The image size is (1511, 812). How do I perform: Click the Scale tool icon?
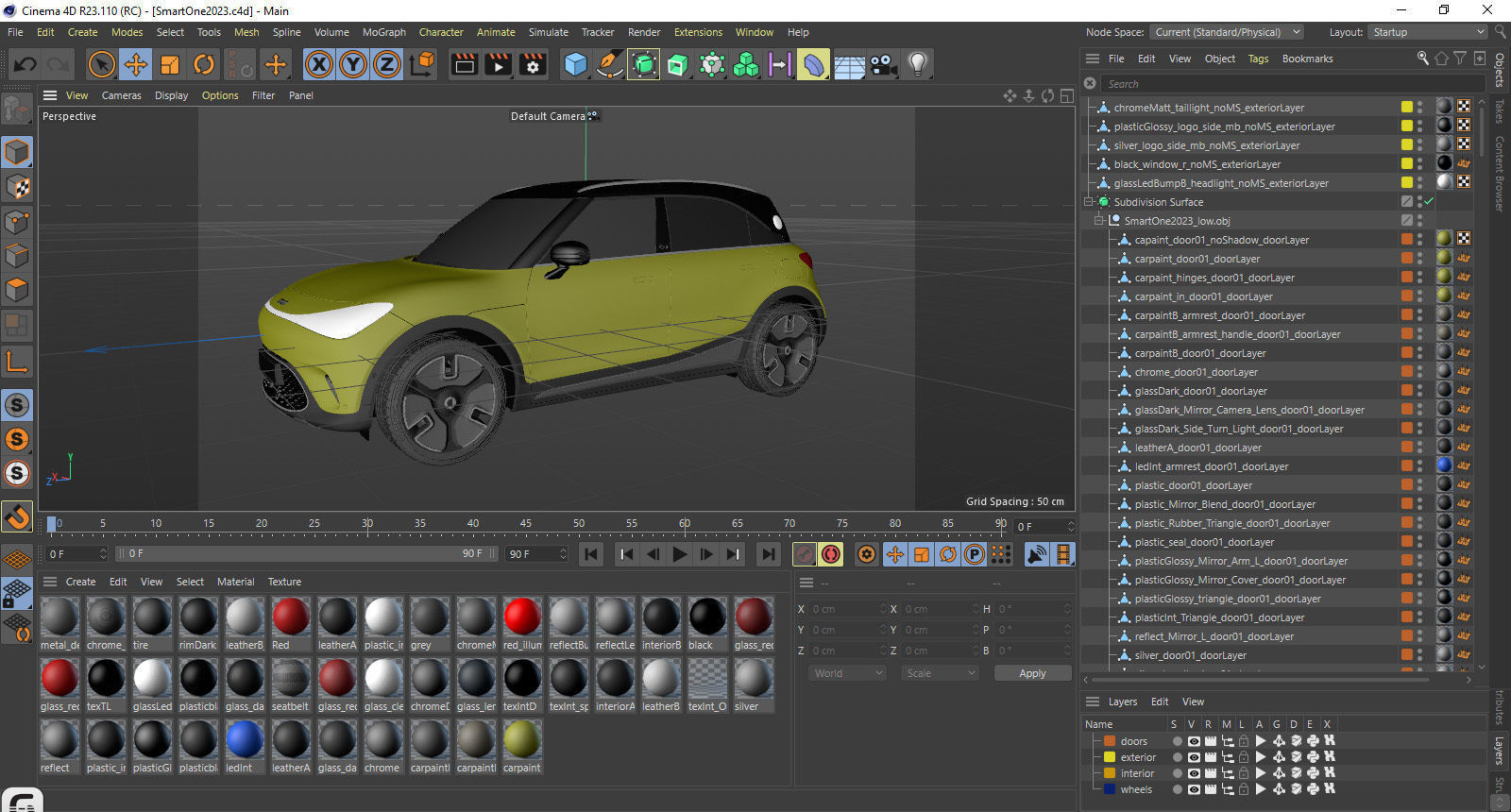point(170,64)
